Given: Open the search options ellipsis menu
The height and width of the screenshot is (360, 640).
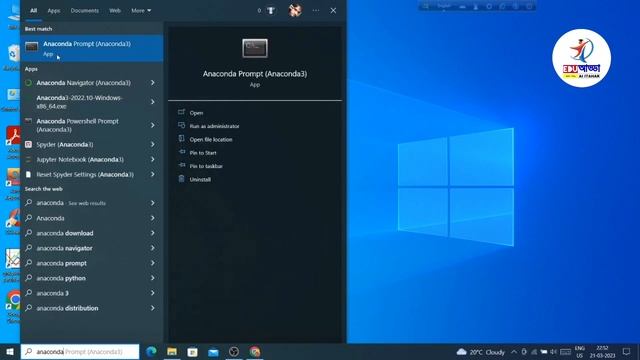Looking at the screenshot, I should (316, 11).
